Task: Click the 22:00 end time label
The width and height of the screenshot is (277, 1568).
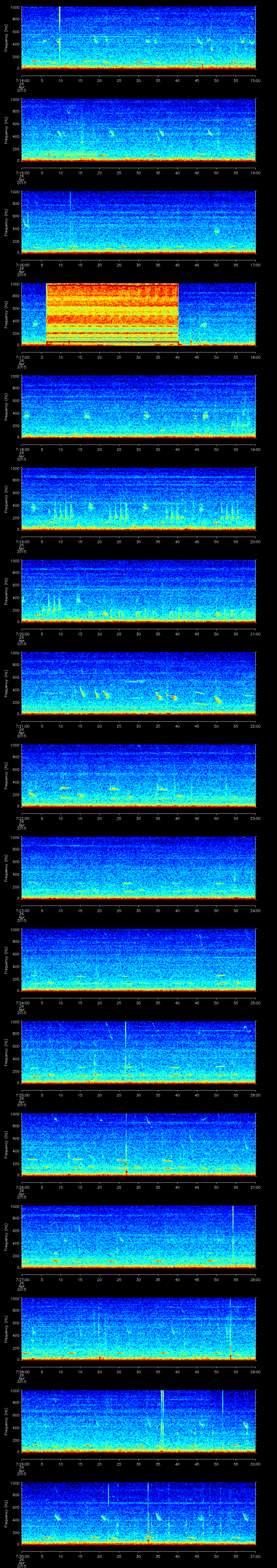Action: coord(255,726)
